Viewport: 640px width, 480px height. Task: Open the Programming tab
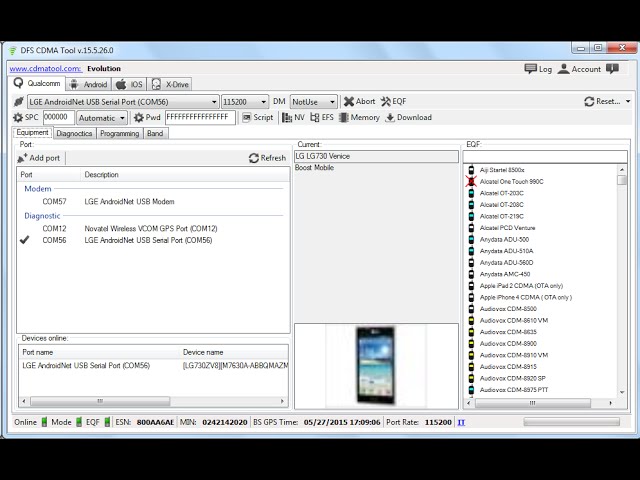tap(120, 133)
